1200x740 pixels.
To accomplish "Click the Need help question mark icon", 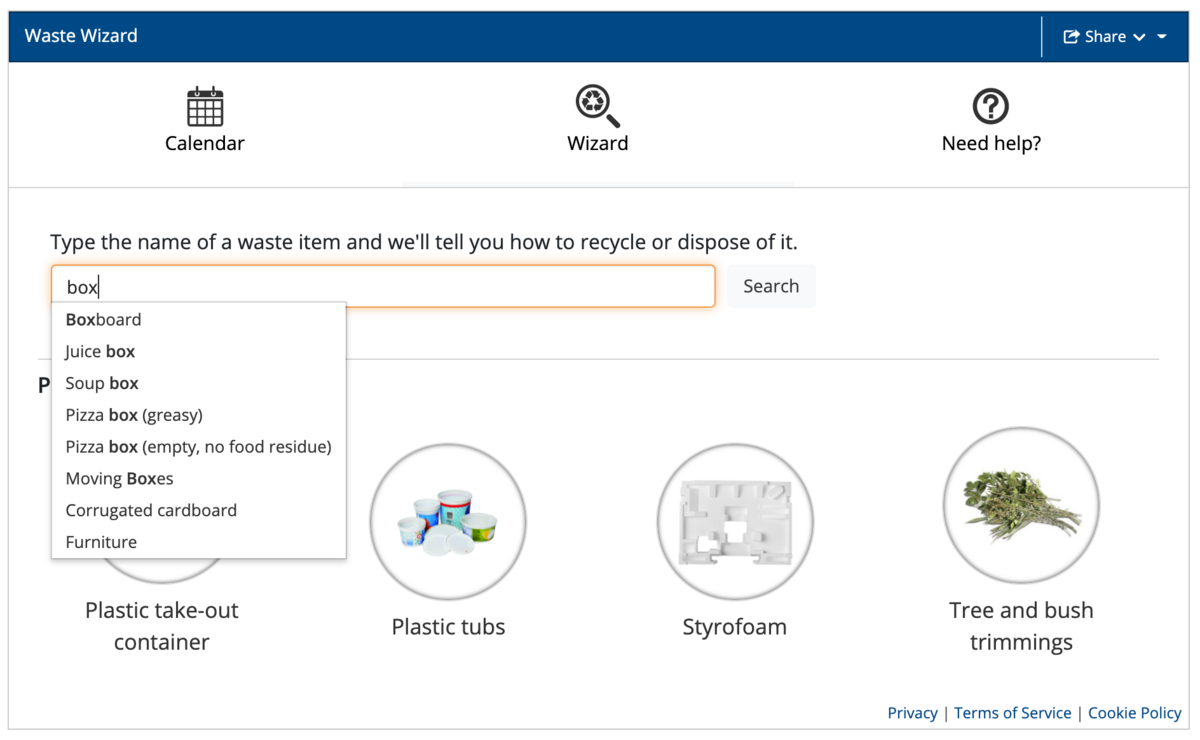I will (991, 106).
